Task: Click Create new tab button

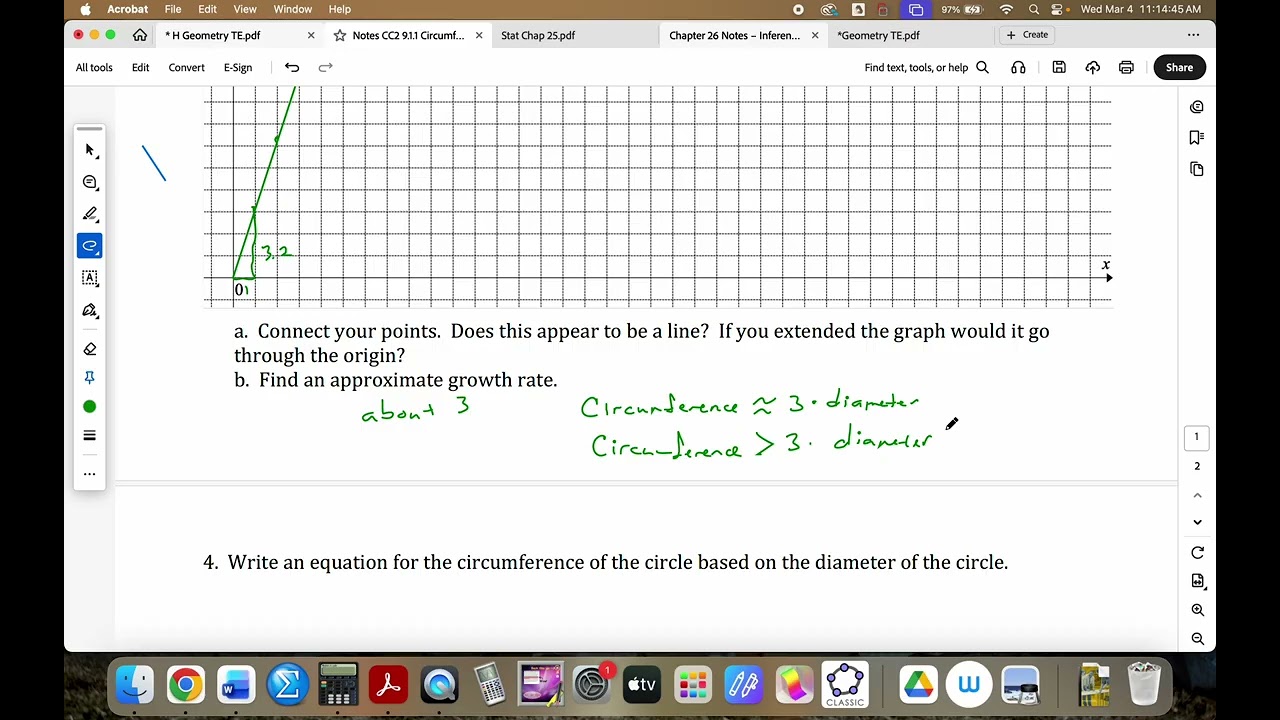Action: coord(1027,35)
